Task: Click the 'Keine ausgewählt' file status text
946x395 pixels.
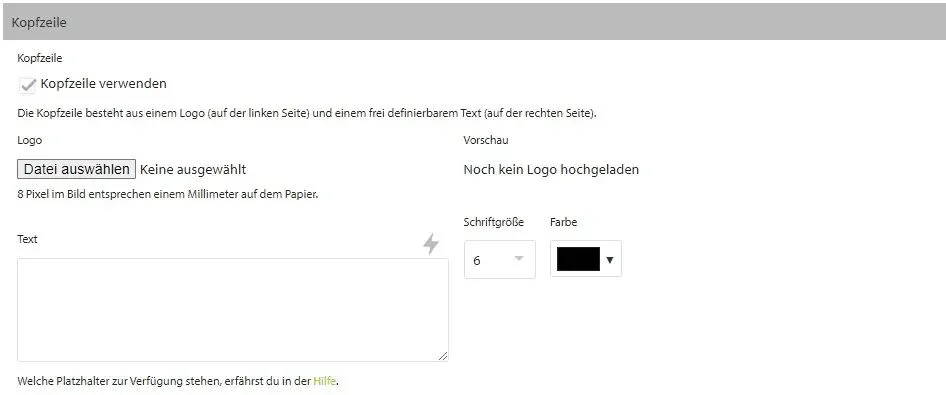Action: tap(193, 170)
